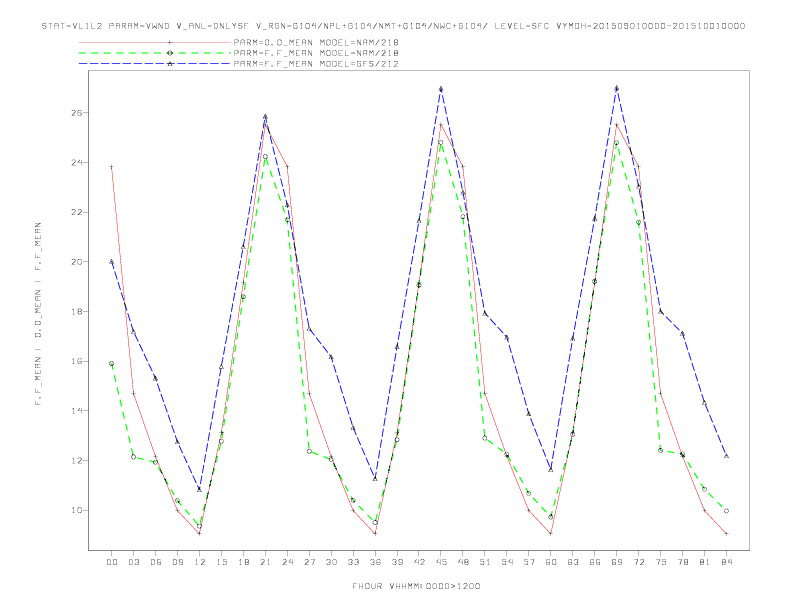Screen dimensions: 792x612
Task: Click x-axis forecast hour label 78
Action: pos(683,562)
